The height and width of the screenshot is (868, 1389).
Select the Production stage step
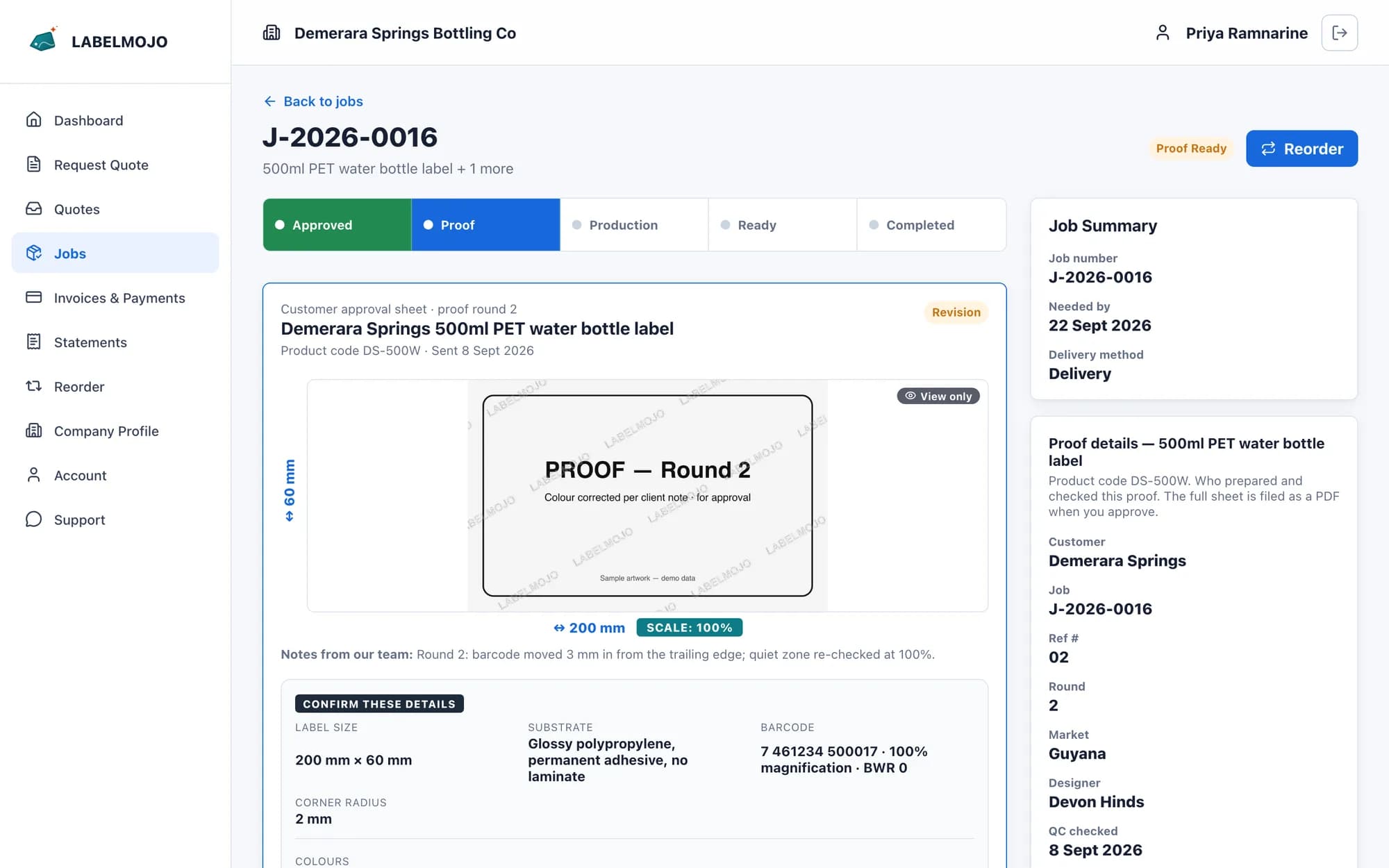(634, 225)
